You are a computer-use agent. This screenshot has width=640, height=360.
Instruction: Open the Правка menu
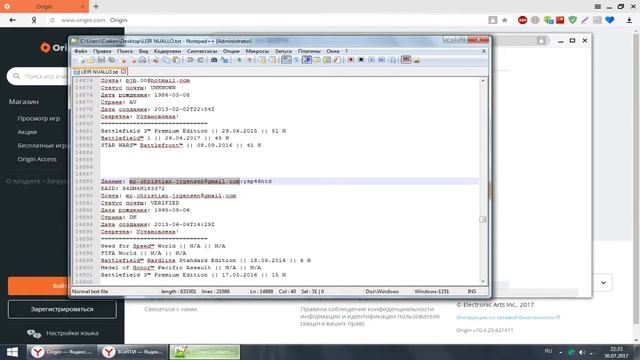pyautogui.click(x=102, y=51)
